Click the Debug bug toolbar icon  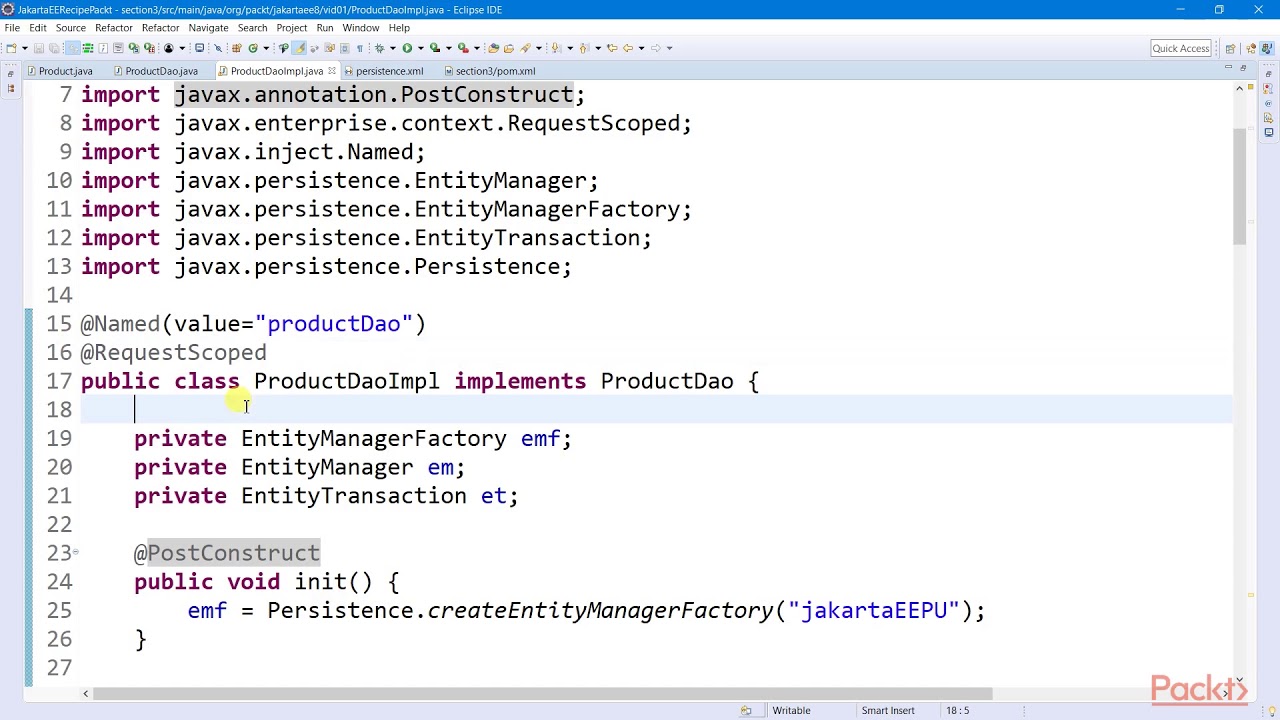coord(379,48)
